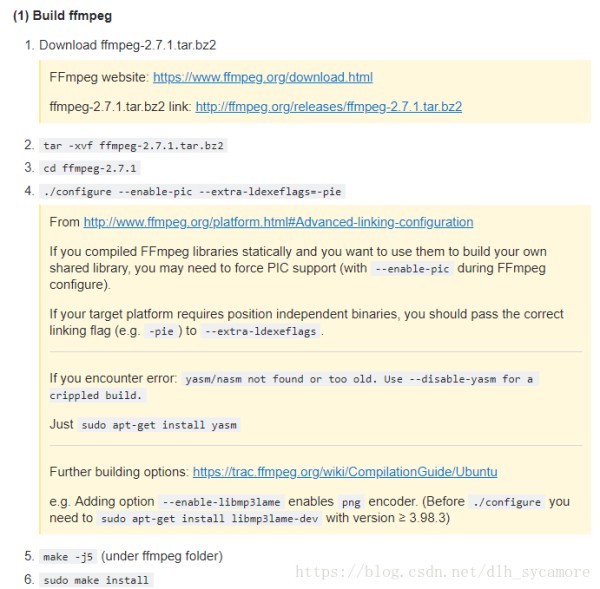
Task: Open the FFmpeg download.html website link
Action: tap(263, 77)
